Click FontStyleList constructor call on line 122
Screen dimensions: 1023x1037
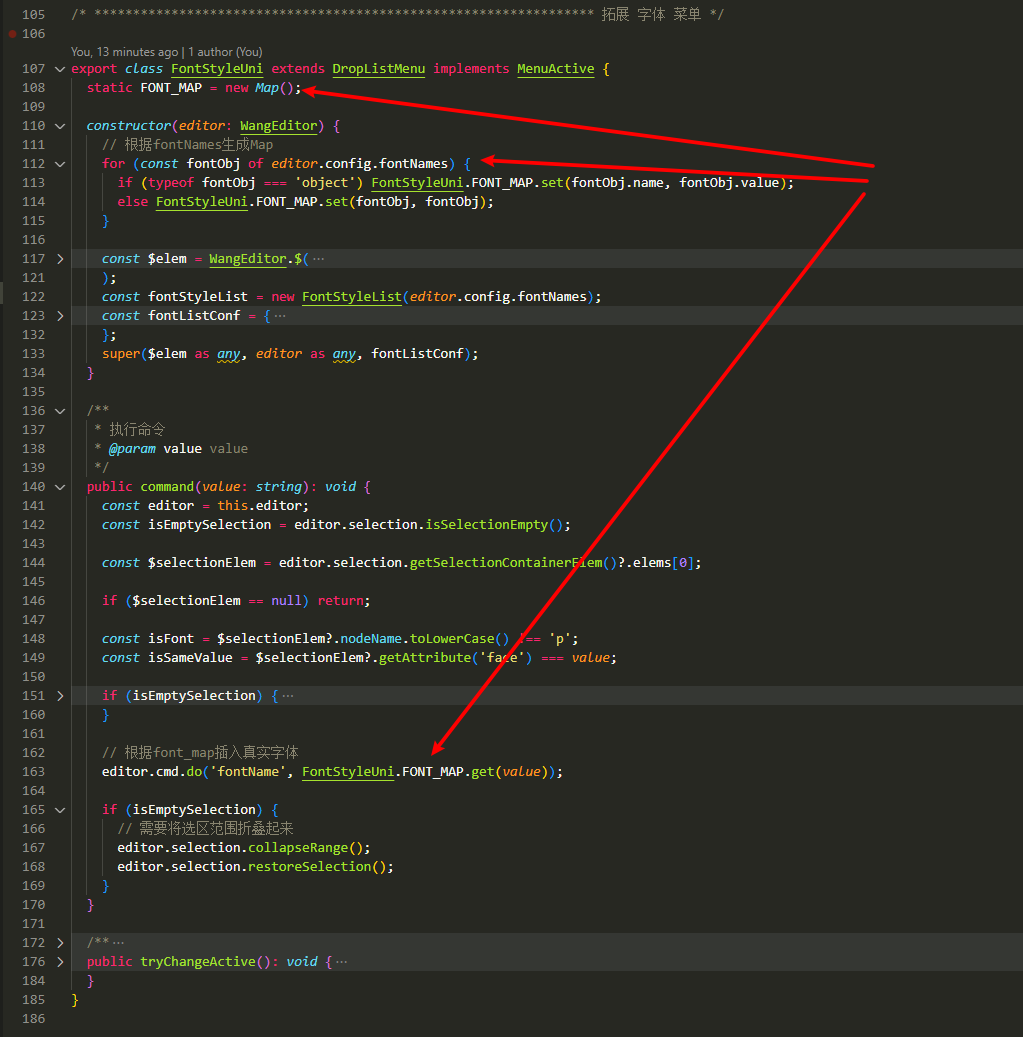pyautogui.click(x=352, y=297)
